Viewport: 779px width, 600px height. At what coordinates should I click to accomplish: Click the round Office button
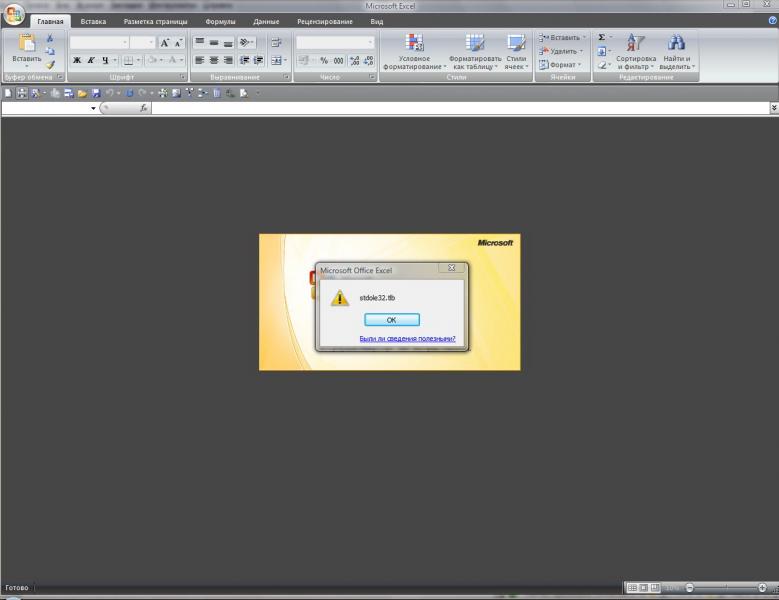(x=14, y=16)
